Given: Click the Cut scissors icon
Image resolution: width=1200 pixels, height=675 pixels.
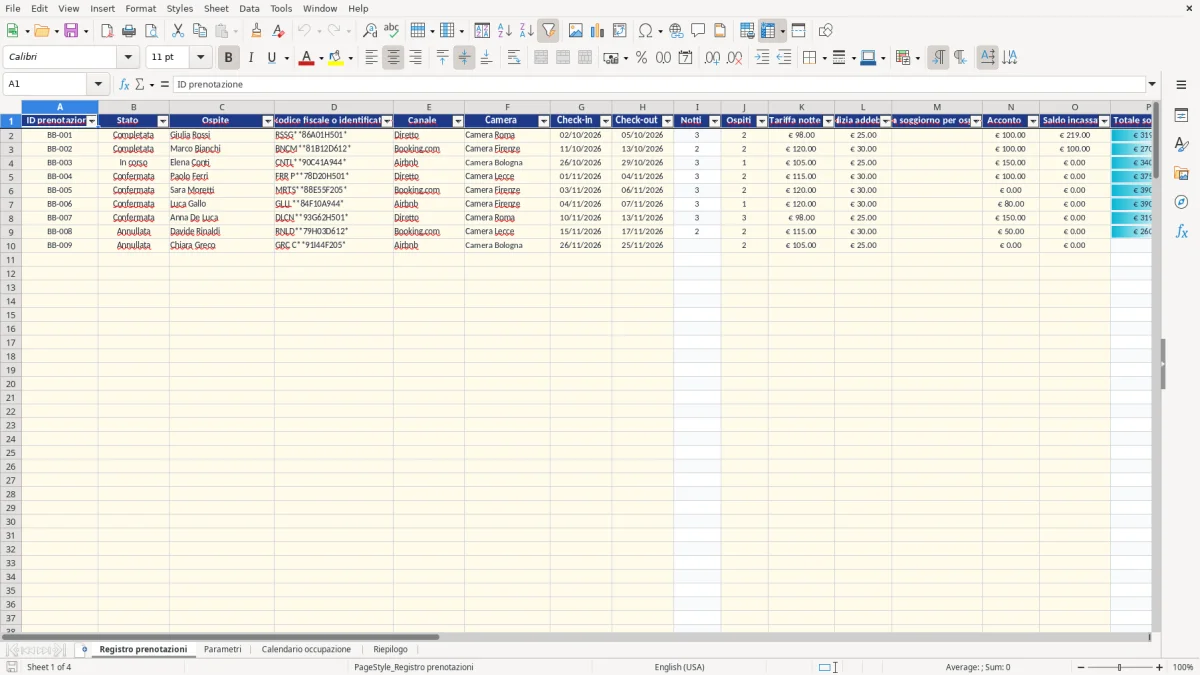Looking at the screenshot, I should [178, 31].
